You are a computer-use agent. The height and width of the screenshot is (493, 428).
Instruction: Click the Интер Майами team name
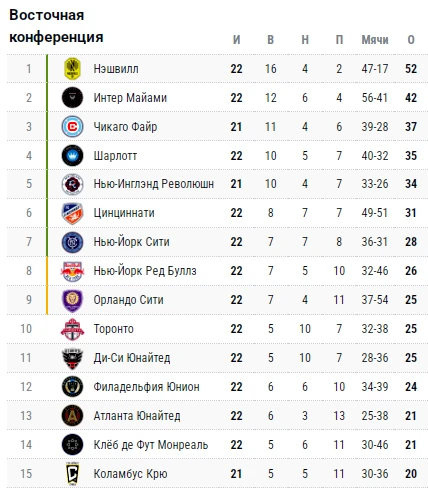coord(130,98)
